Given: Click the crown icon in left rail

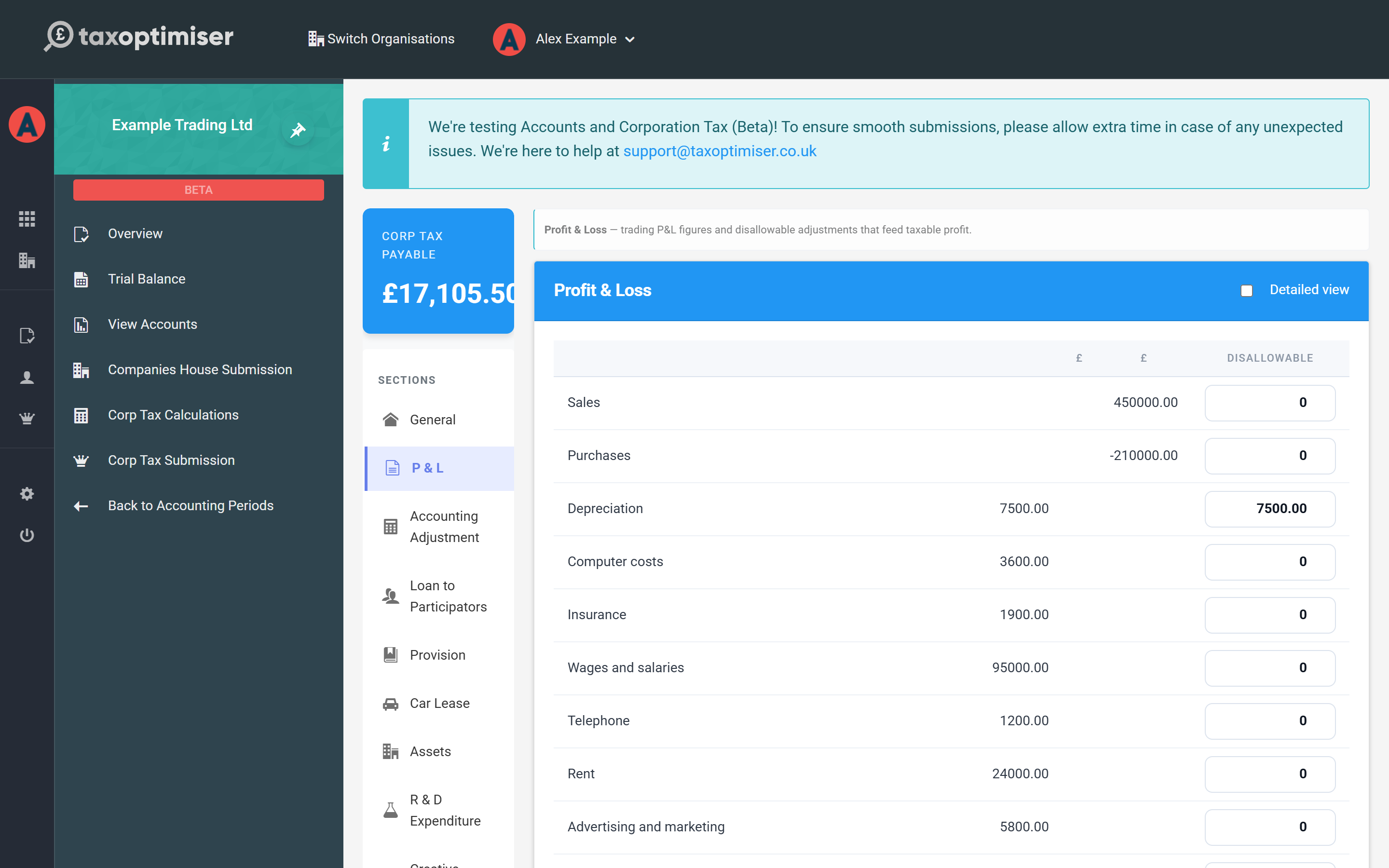Looking at the screenshot, I should click(27, 419).
